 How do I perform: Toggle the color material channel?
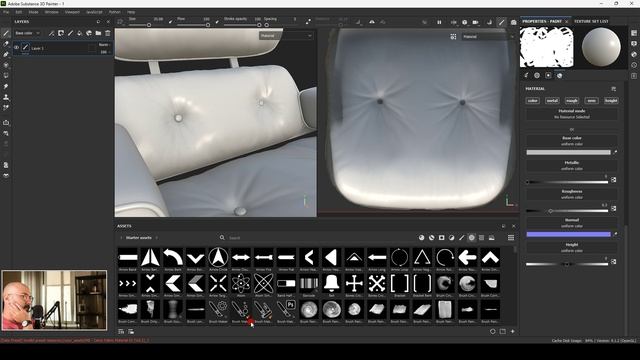pyautogui.click(x=533, y=100)
